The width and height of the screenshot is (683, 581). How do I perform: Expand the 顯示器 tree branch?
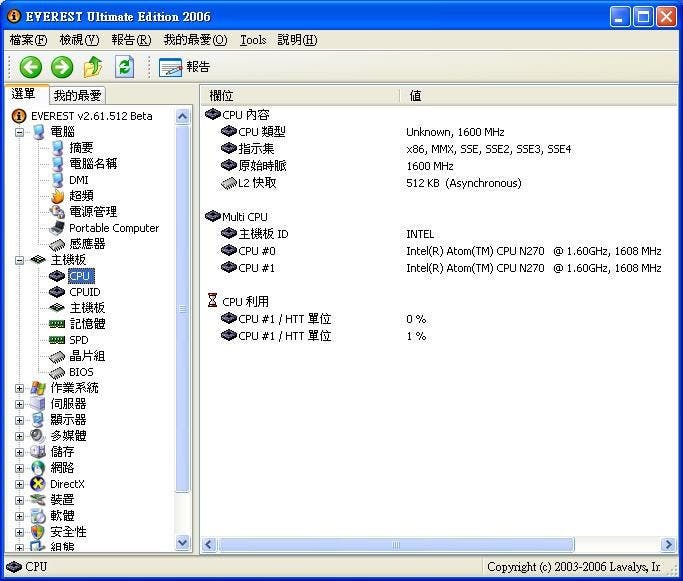click(20, 420)
